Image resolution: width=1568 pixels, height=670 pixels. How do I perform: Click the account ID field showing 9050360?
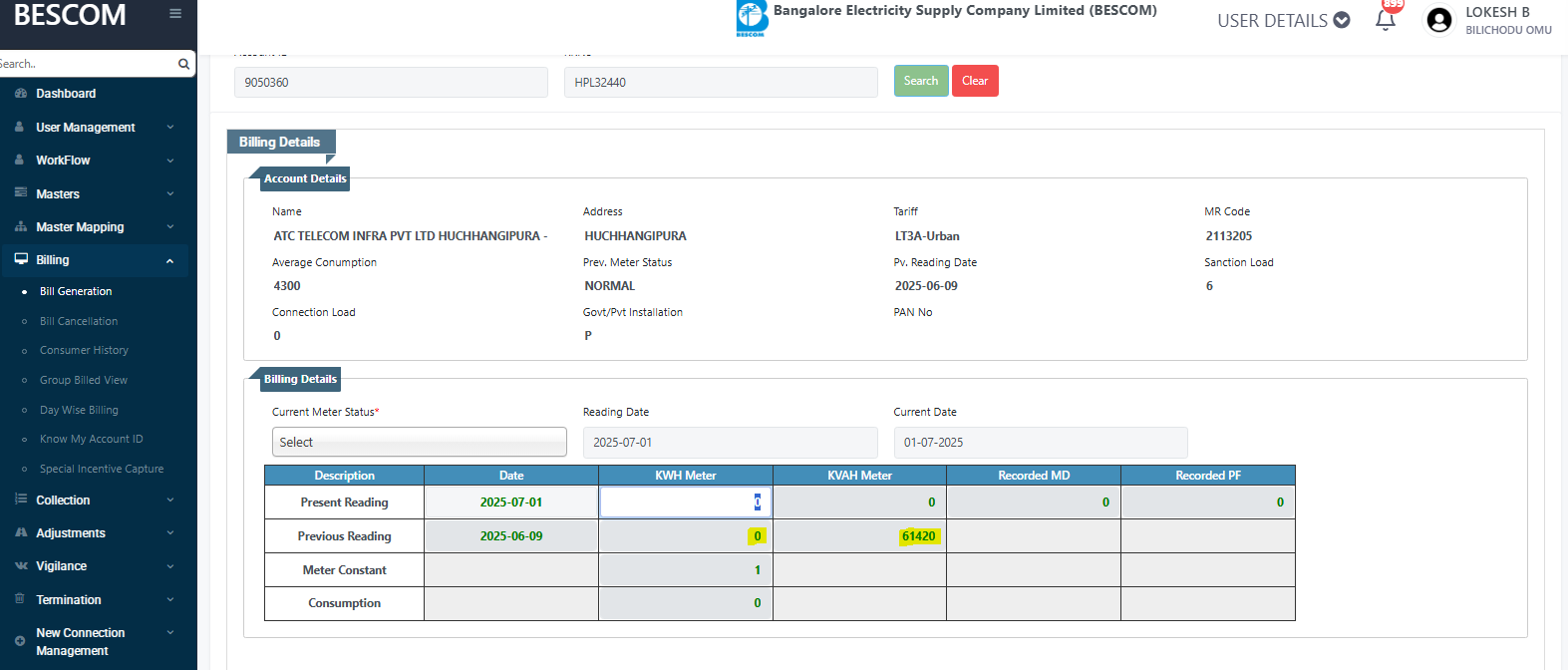click(391, 82)
